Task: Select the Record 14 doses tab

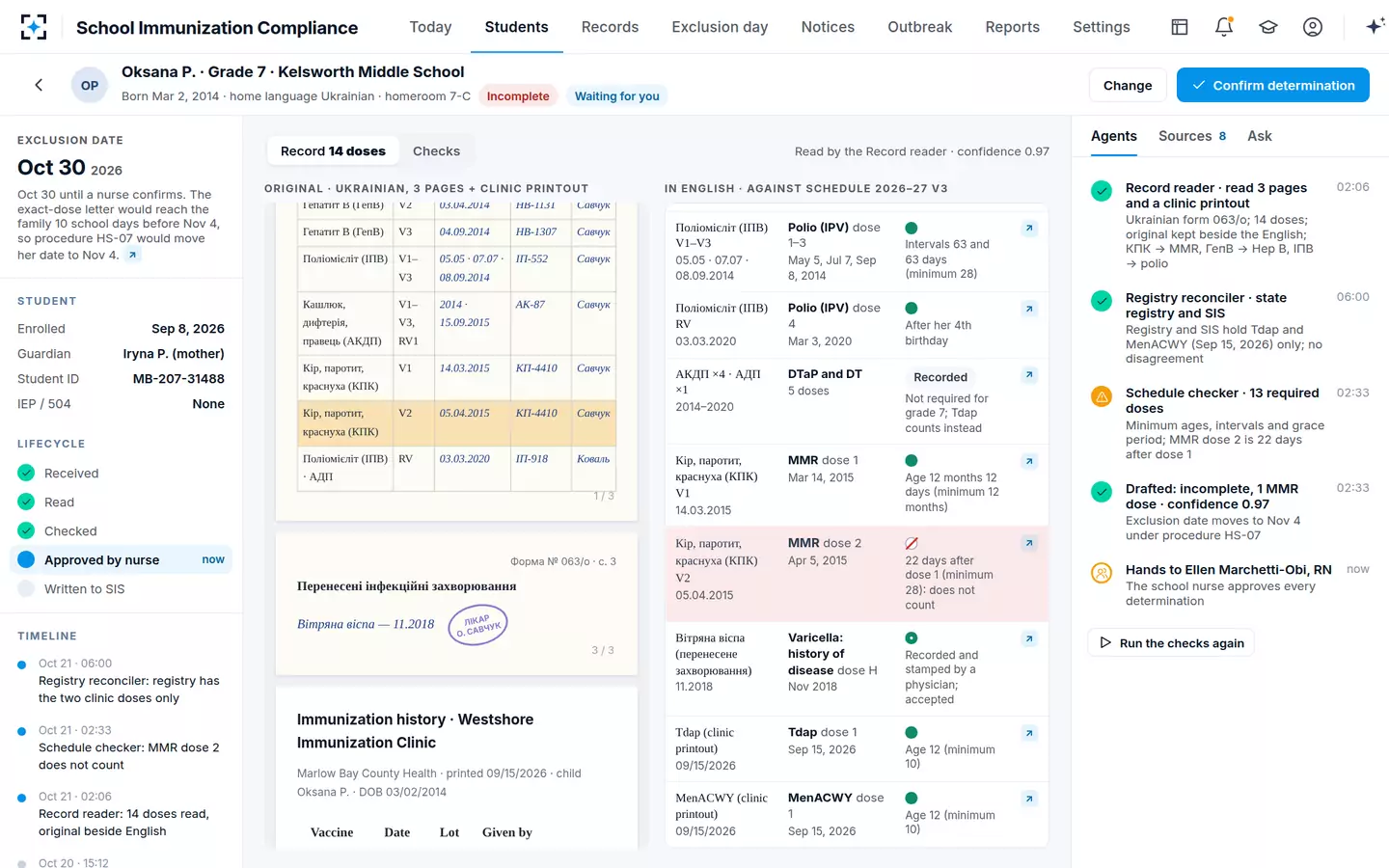Action: (x=333, y=151)
